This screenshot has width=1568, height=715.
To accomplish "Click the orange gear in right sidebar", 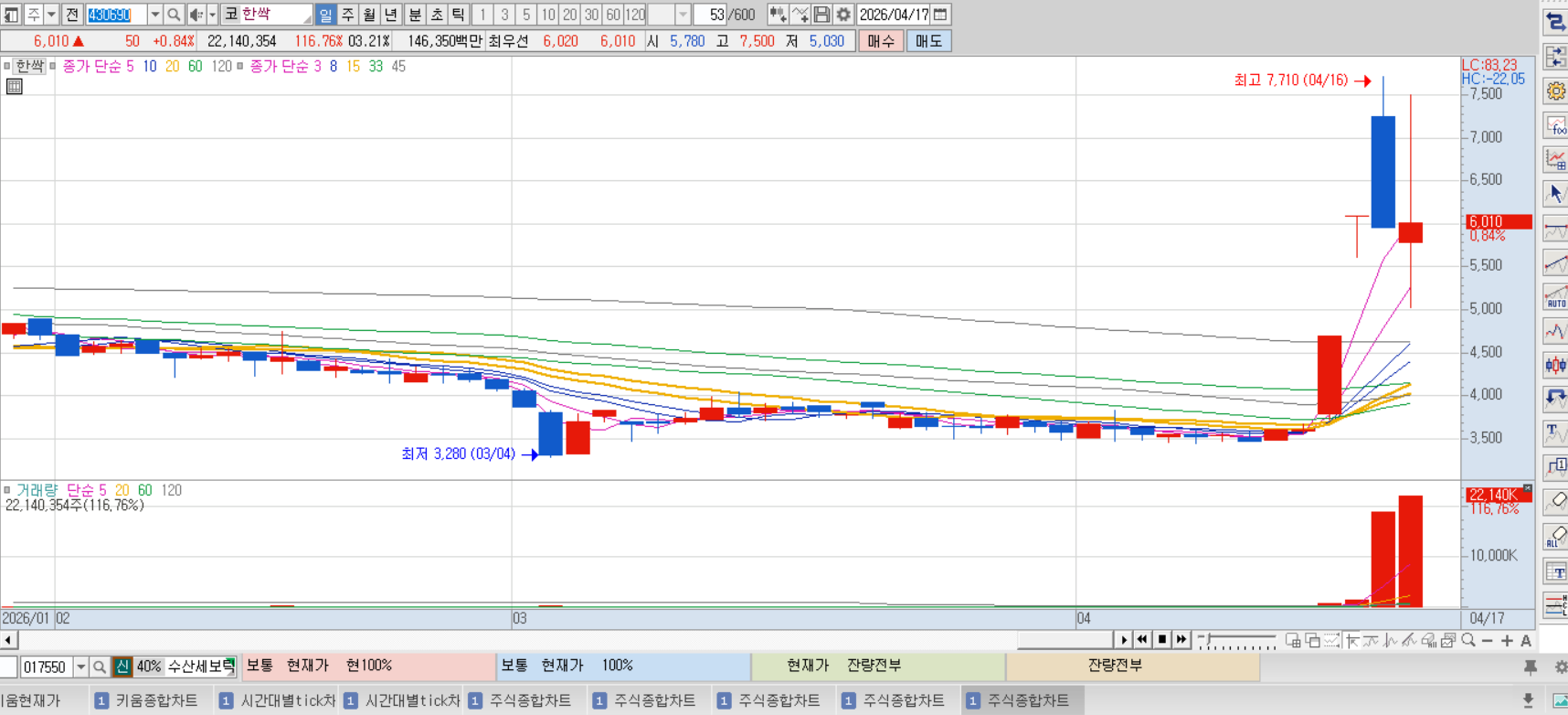I will pos(1555,91).
